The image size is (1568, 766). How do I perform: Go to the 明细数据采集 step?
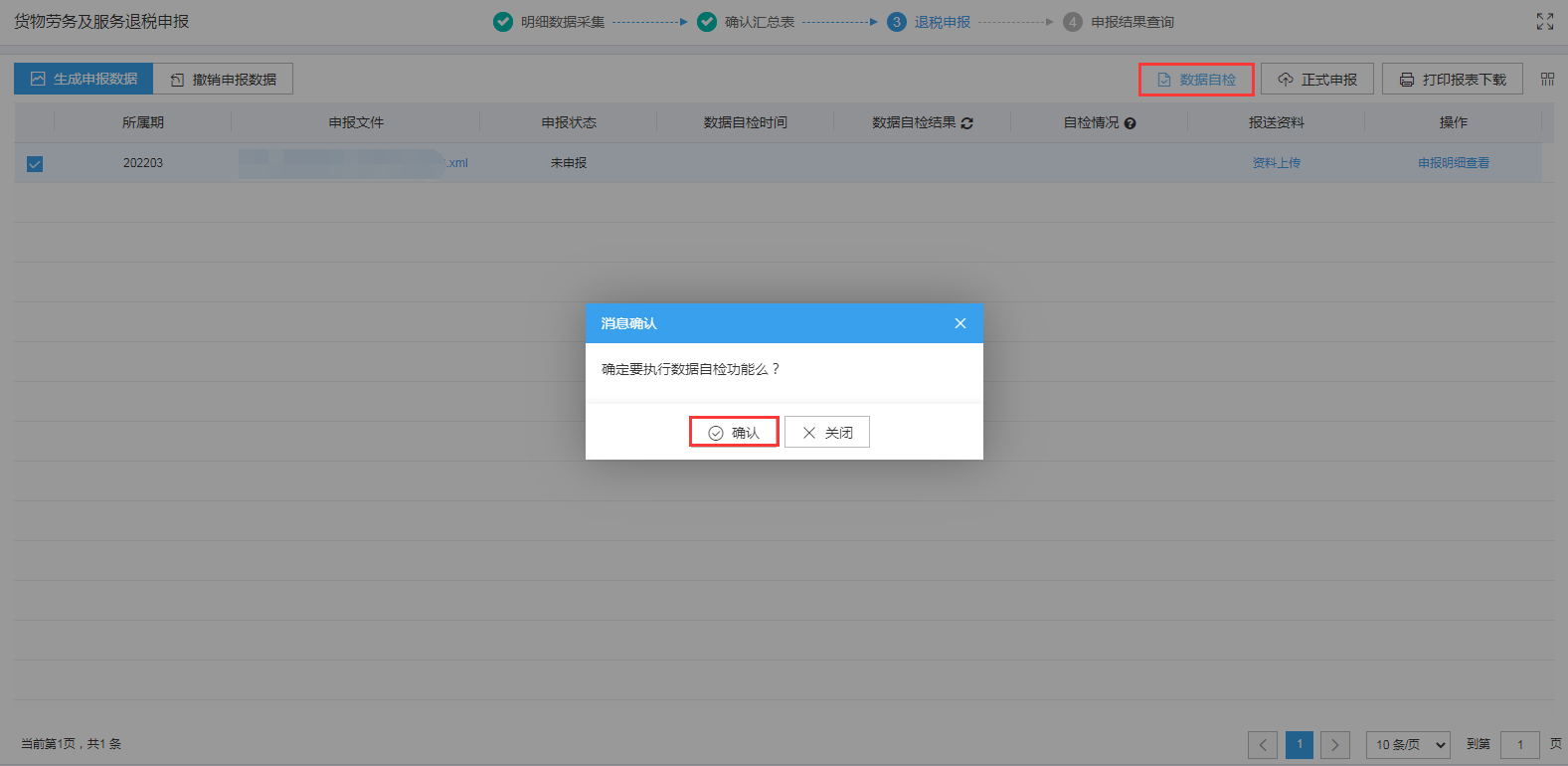[x=563, y=22]
